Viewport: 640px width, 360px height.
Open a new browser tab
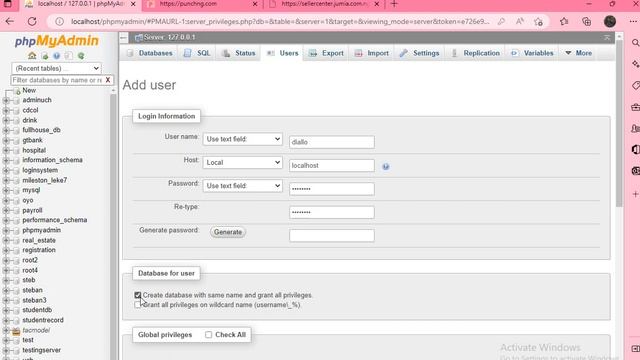click(394, 4)
